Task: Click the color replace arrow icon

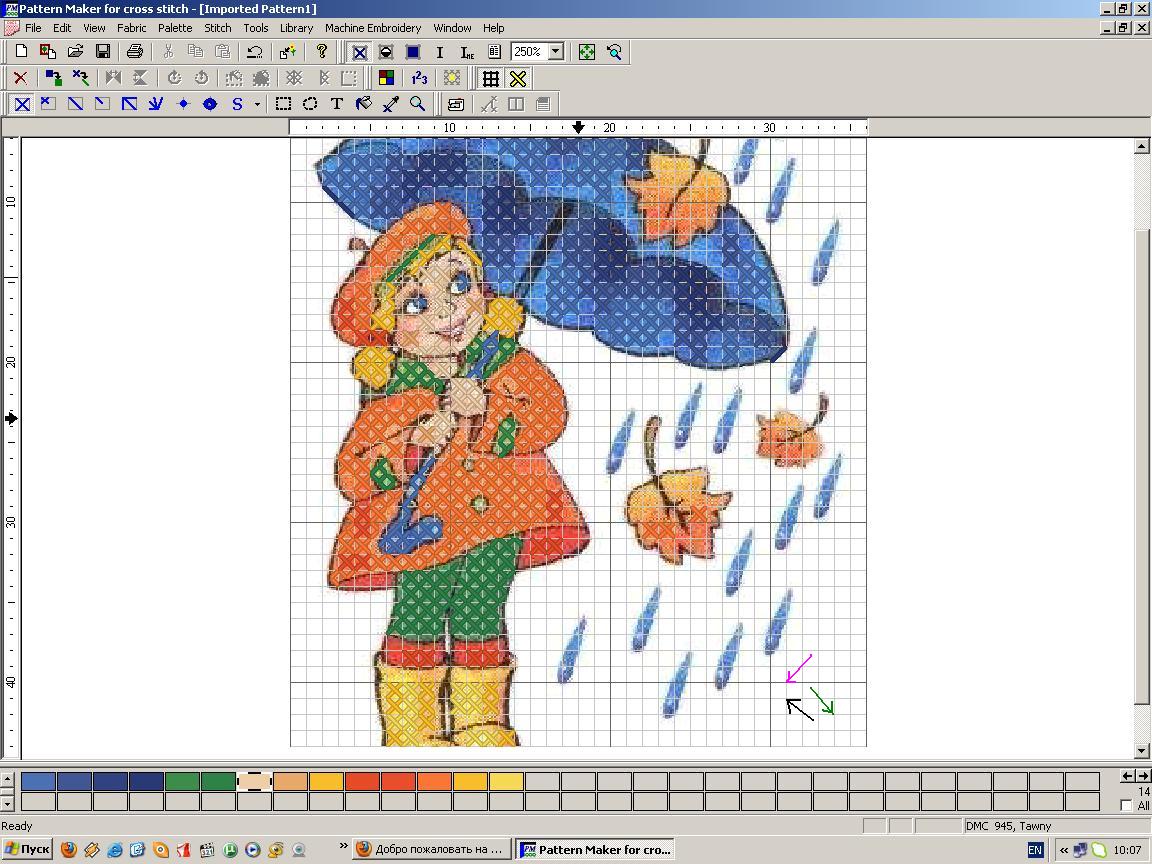Action: 53,78
